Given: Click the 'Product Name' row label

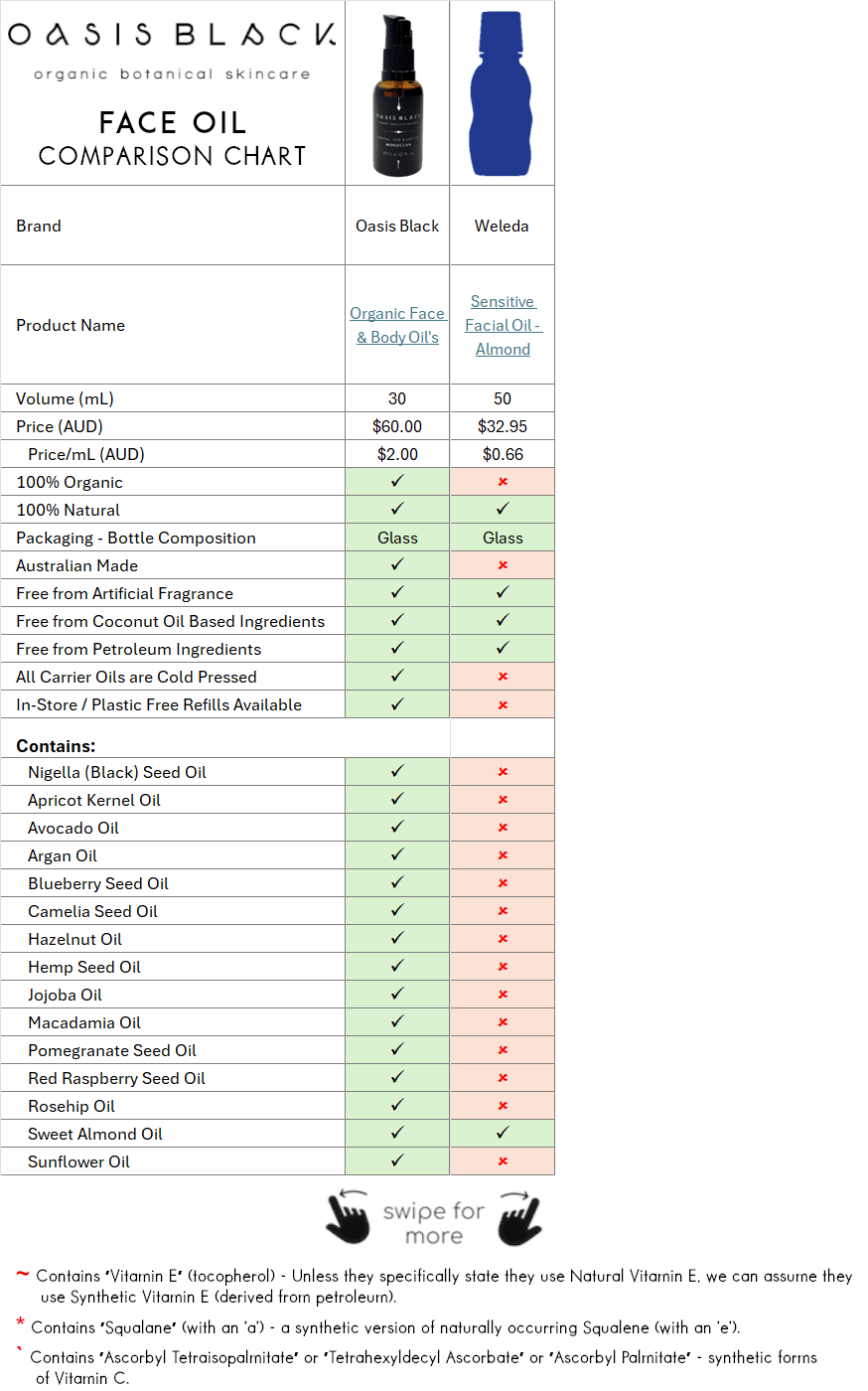Looking at the screenshot, I should tap(71, 325).
